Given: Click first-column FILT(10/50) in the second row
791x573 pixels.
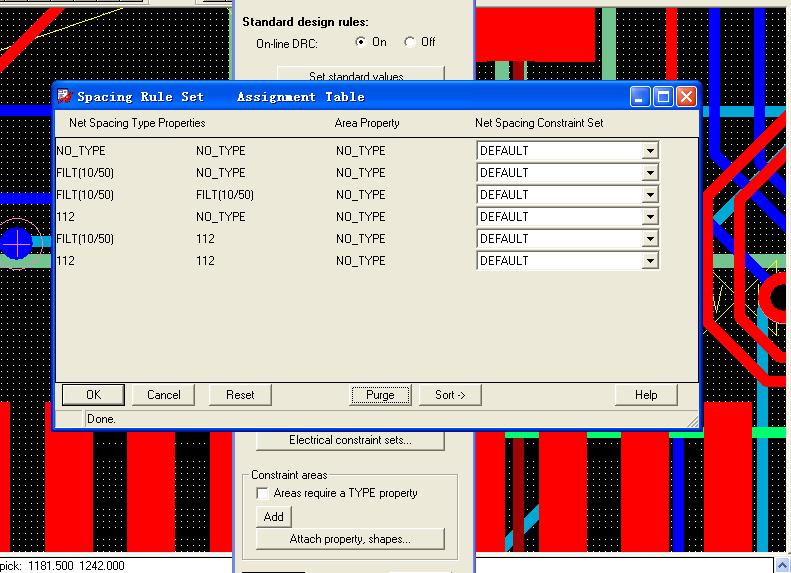Looking at the screenshot, I should pyautogui.click(x=85, y=173).
